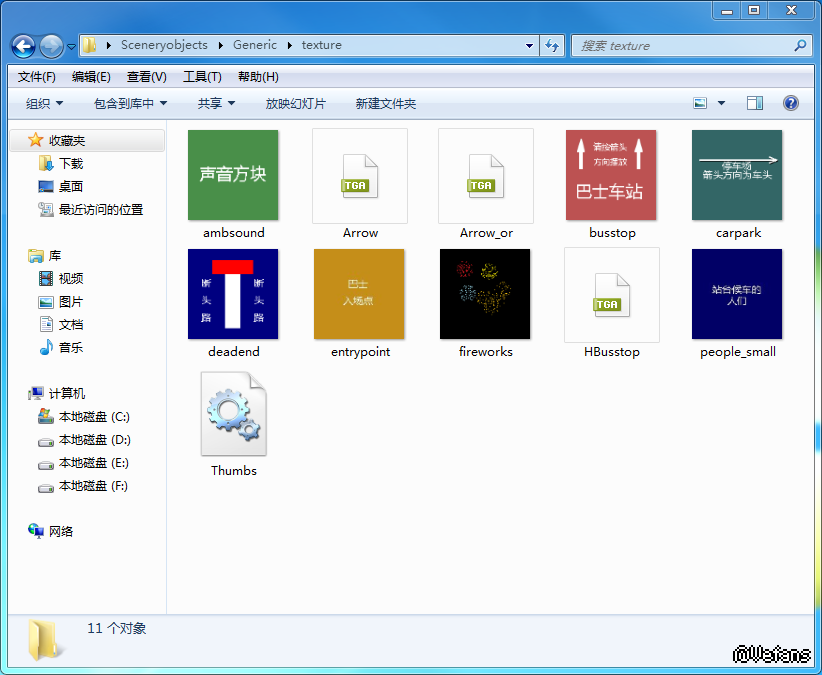Open the 组织 dropdown
The height and width of the screenshot is (675, 822).
[44, 104]
